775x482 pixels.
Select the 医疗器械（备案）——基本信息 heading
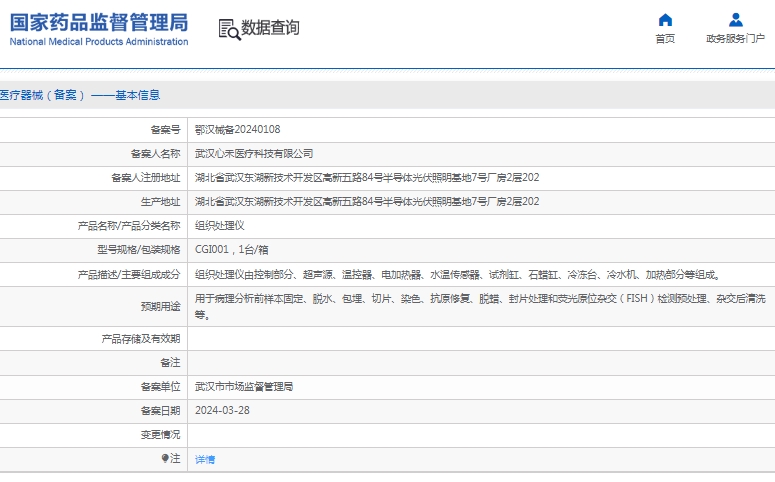tap(80, 95)
